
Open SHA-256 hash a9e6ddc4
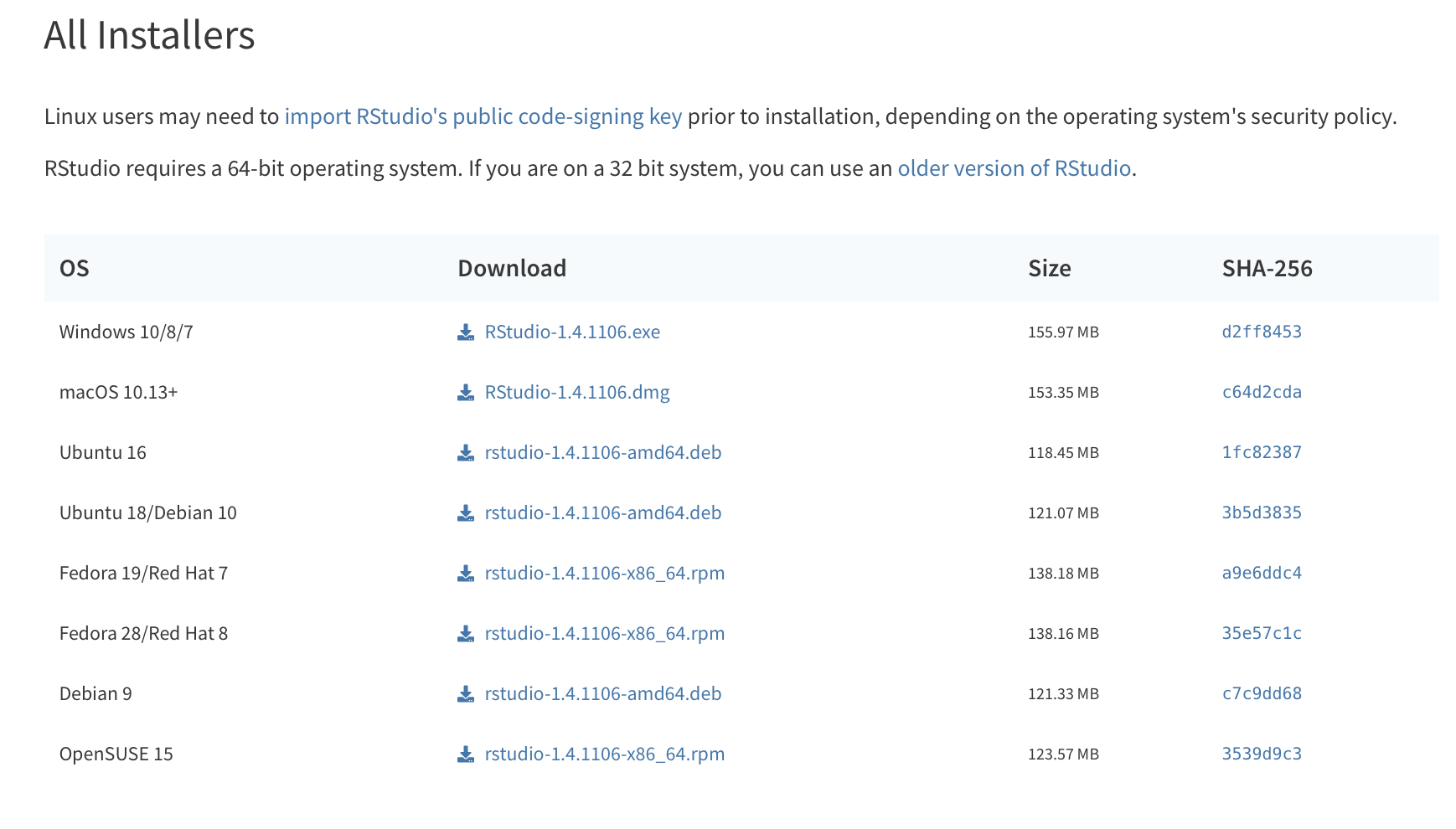click(1262, 573)
